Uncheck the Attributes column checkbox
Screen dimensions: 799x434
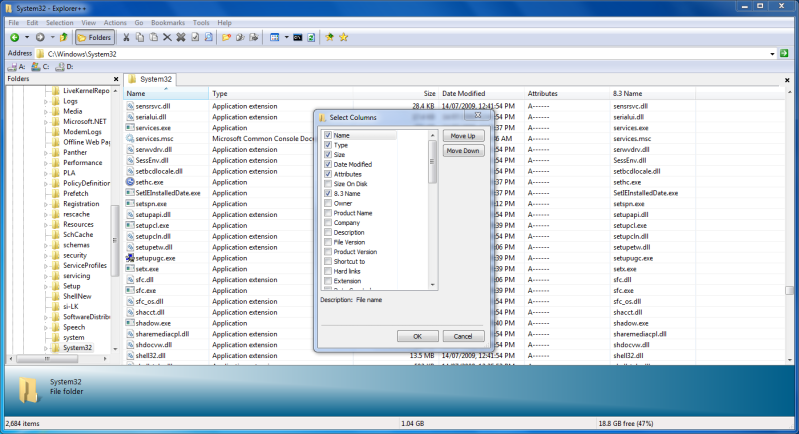[328, 174]
